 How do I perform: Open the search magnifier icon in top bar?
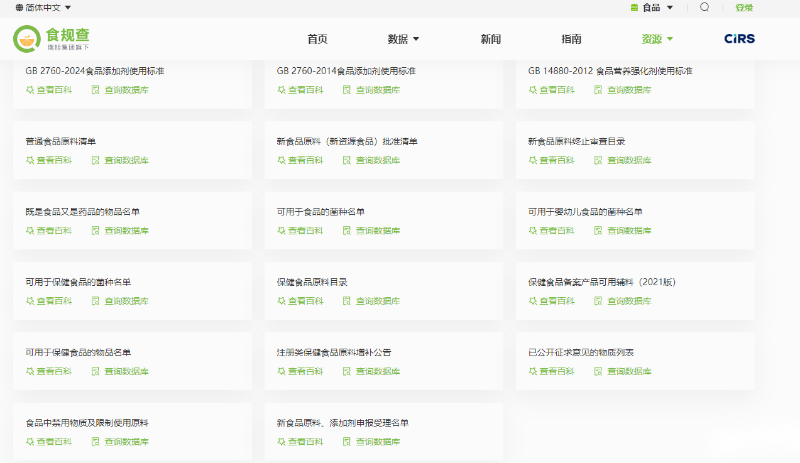[x=704, y=7]
